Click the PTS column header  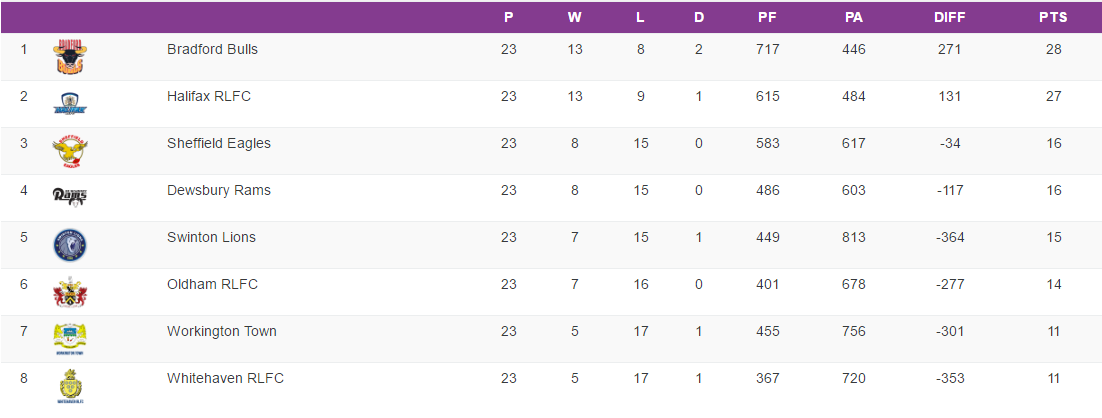(x=1053, y=17)
